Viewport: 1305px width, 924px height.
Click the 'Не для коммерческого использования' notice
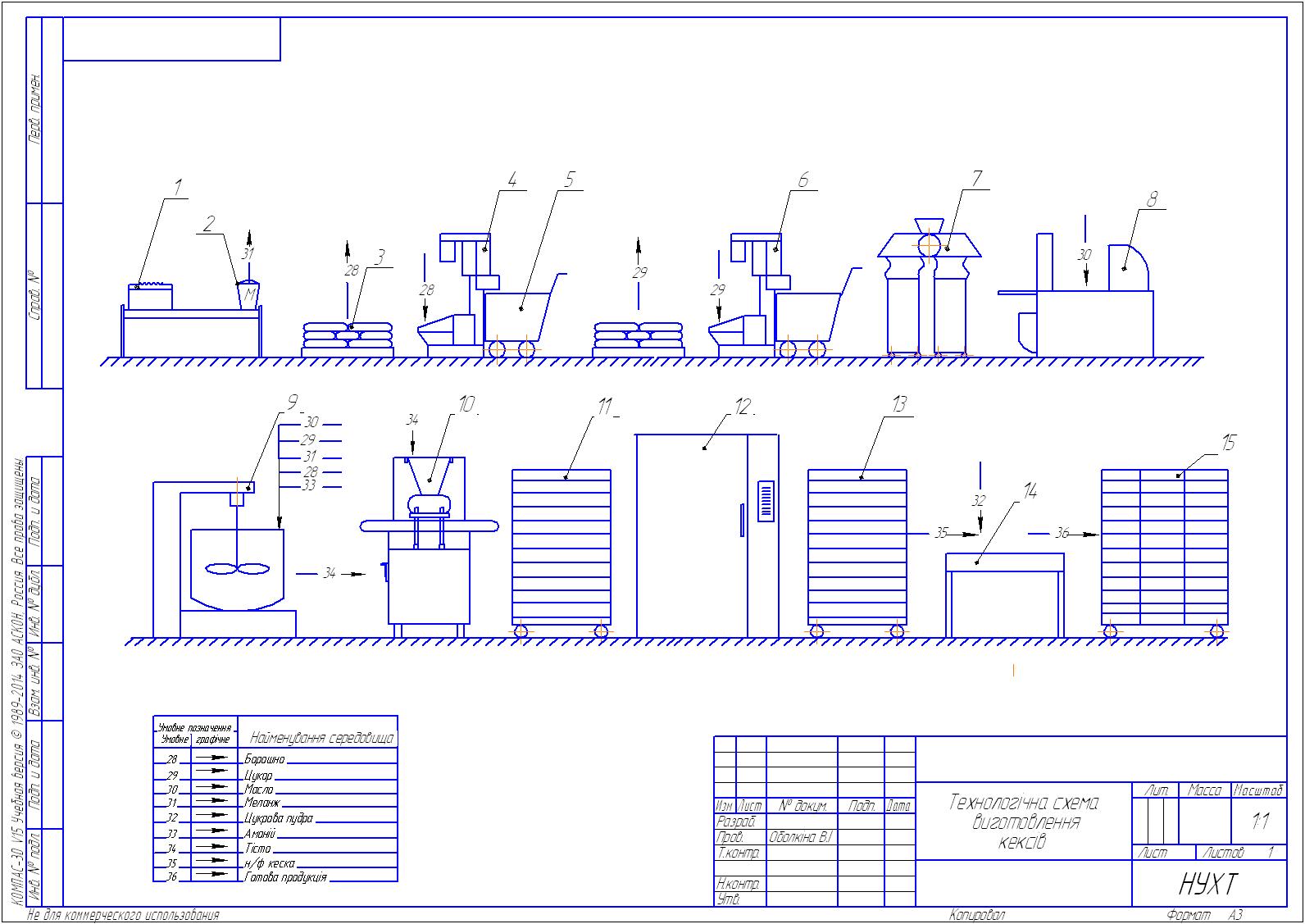[x=124, y=915]
